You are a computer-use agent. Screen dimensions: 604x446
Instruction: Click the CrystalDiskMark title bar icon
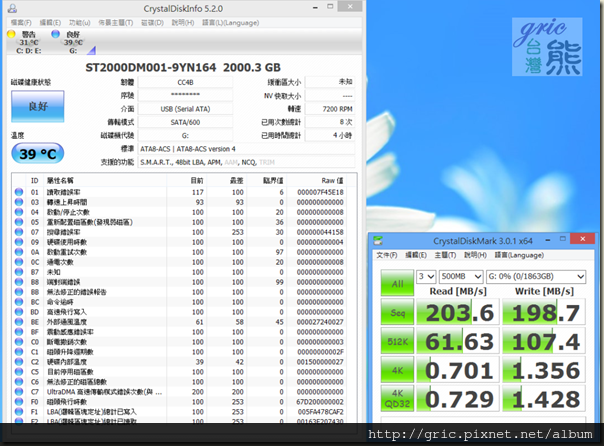(x=379, y=241)
